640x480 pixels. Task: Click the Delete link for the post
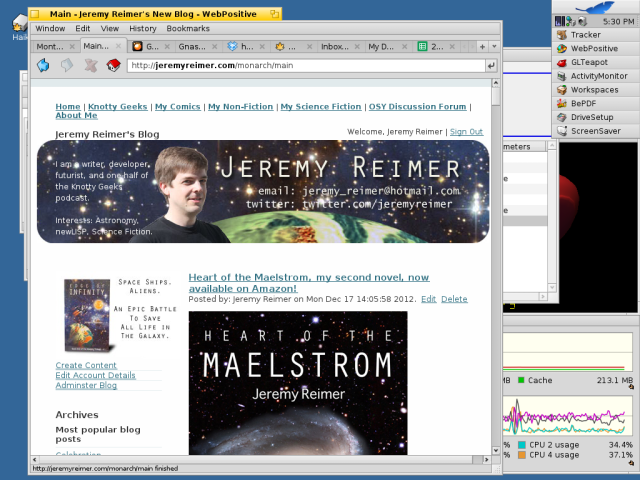click(454, 299)
